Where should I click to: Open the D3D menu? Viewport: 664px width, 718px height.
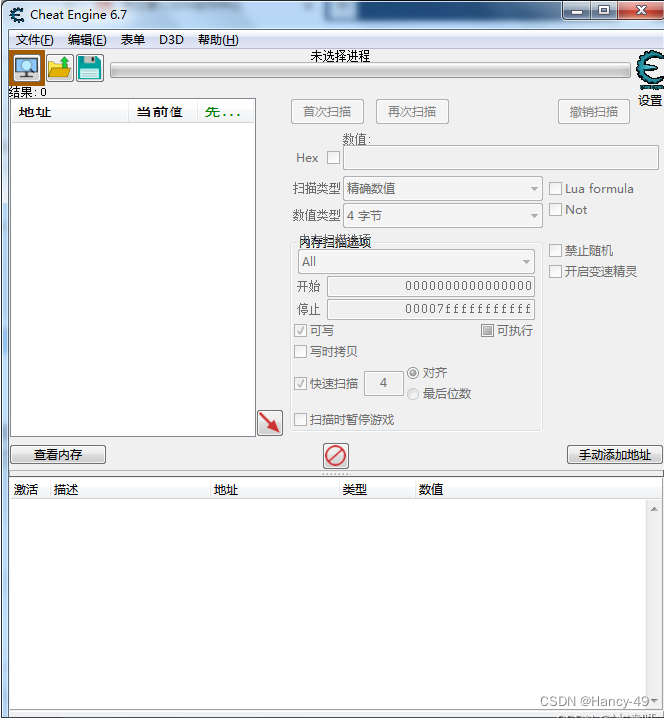[171, 40]
